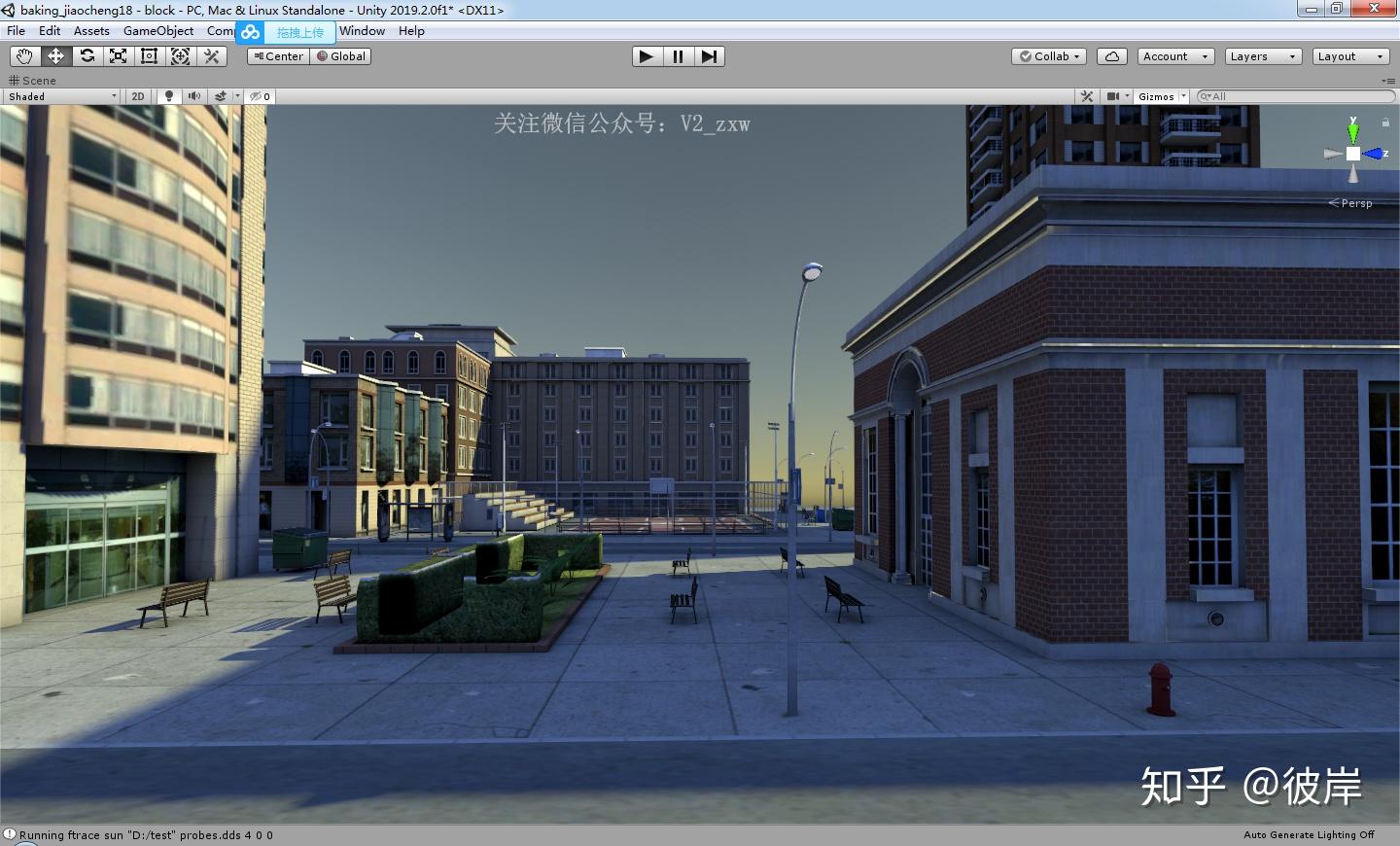Viewport: 1400px width, 846px height.
Task: Toggle Persp projection label
Action: point(1350,203)
